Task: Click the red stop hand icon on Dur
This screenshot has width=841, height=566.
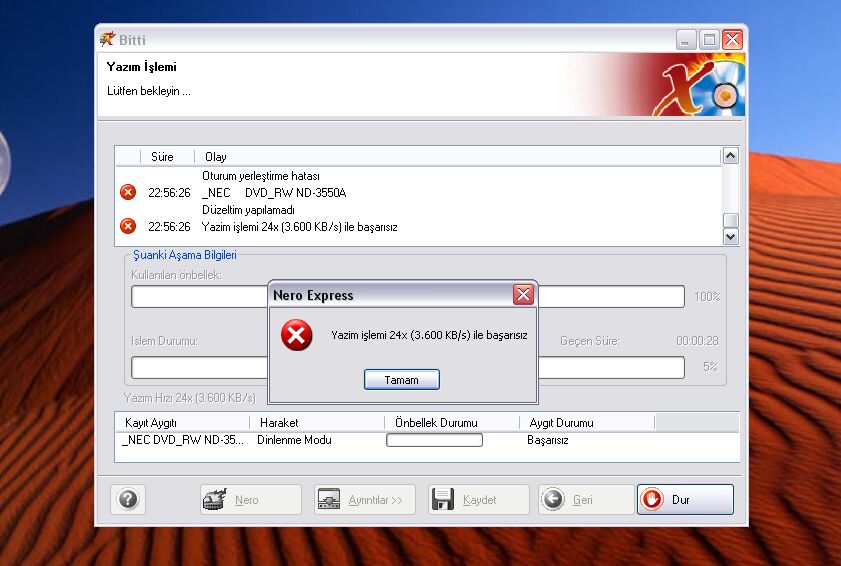Action: click(652, 499)
